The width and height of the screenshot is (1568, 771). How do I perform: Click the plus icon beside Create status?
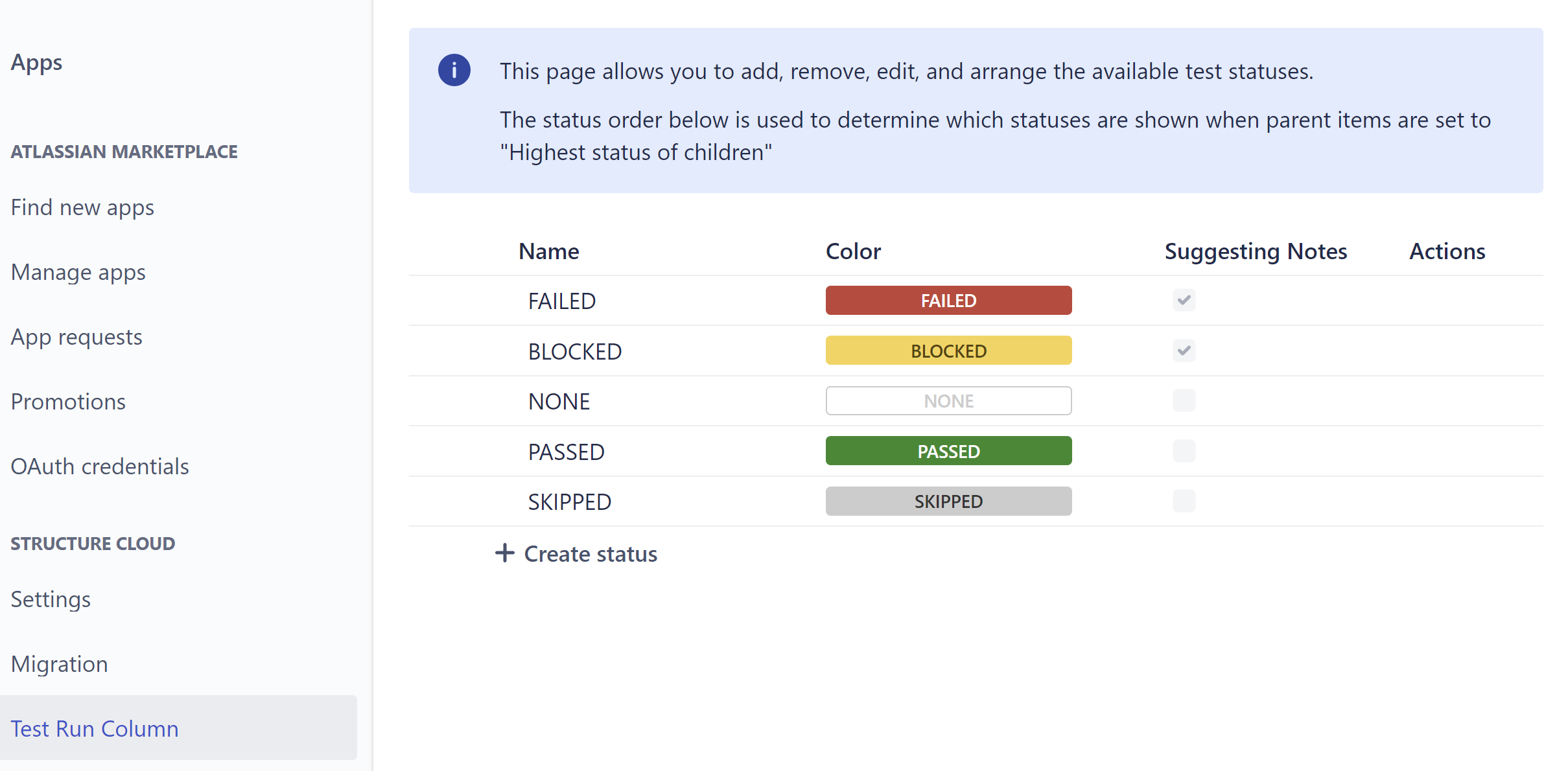click(x=505, y=553)
